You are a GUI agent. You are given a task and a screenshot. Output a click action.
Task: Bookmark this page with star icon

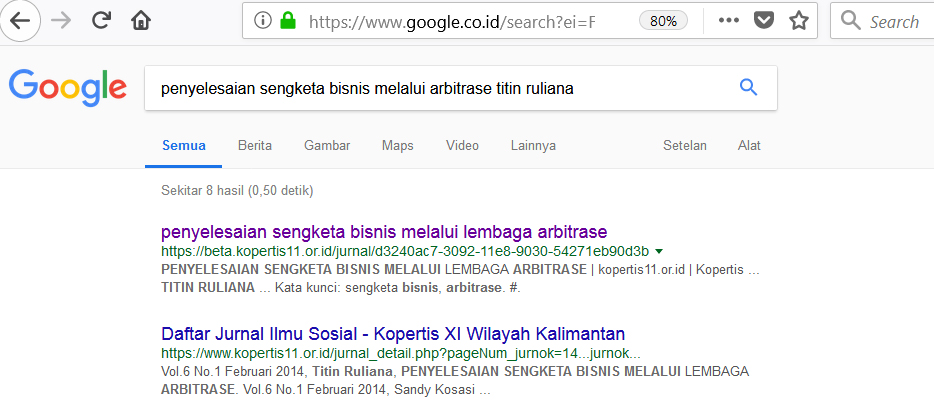pos(798,20)
